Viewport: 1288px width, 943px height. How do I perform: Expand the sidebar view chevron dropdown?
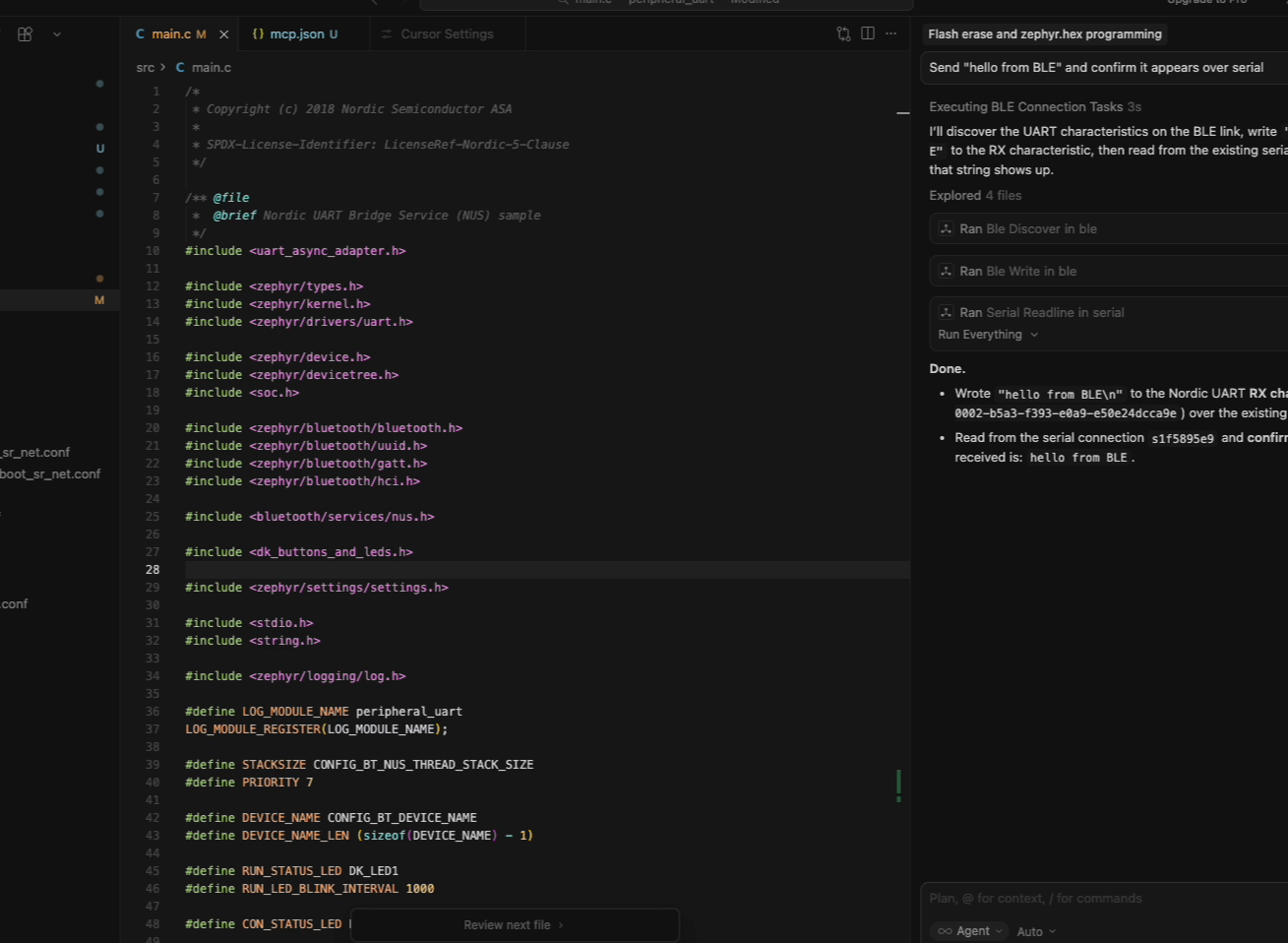pyautogui.click(x=57, y=33)
